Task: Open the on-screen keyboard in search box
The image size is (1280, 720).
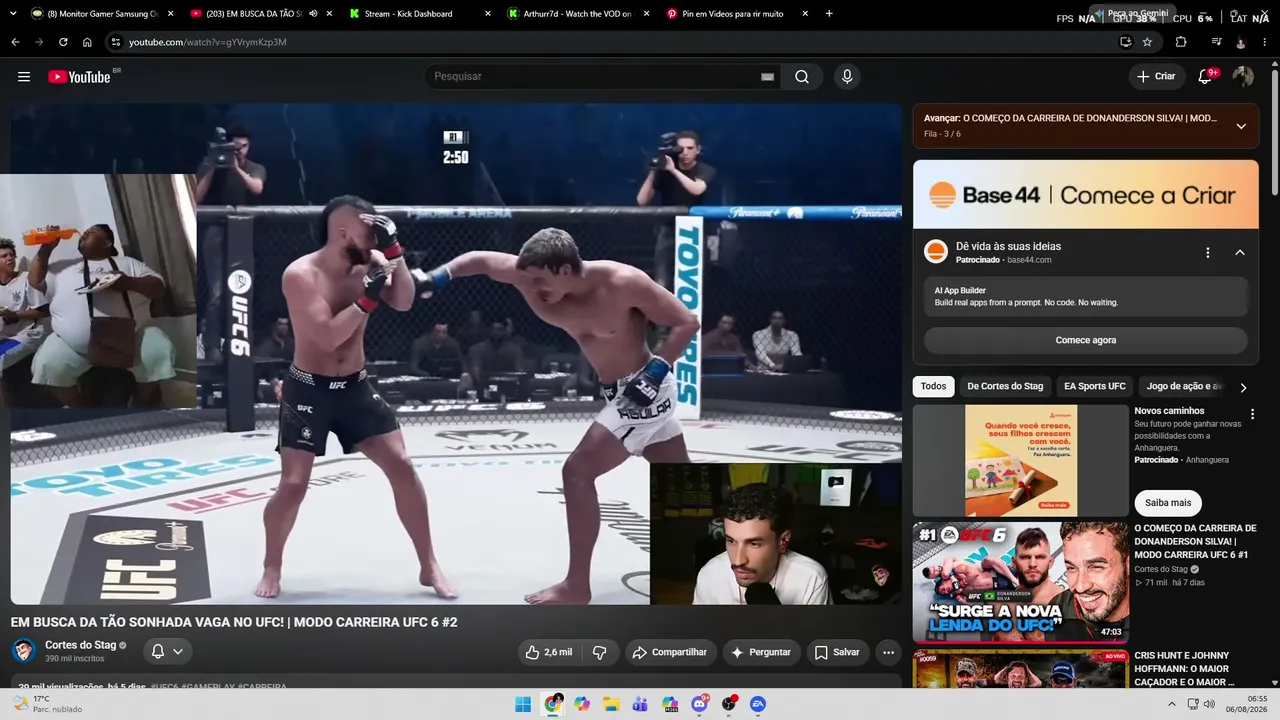Action: point(768,77)
